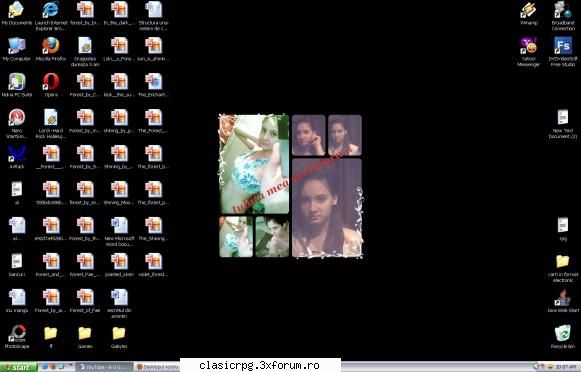Select the Mozilla Firefox desktop shortcut
This screenshot has width=581, height=372.
(x=51, y=49)
